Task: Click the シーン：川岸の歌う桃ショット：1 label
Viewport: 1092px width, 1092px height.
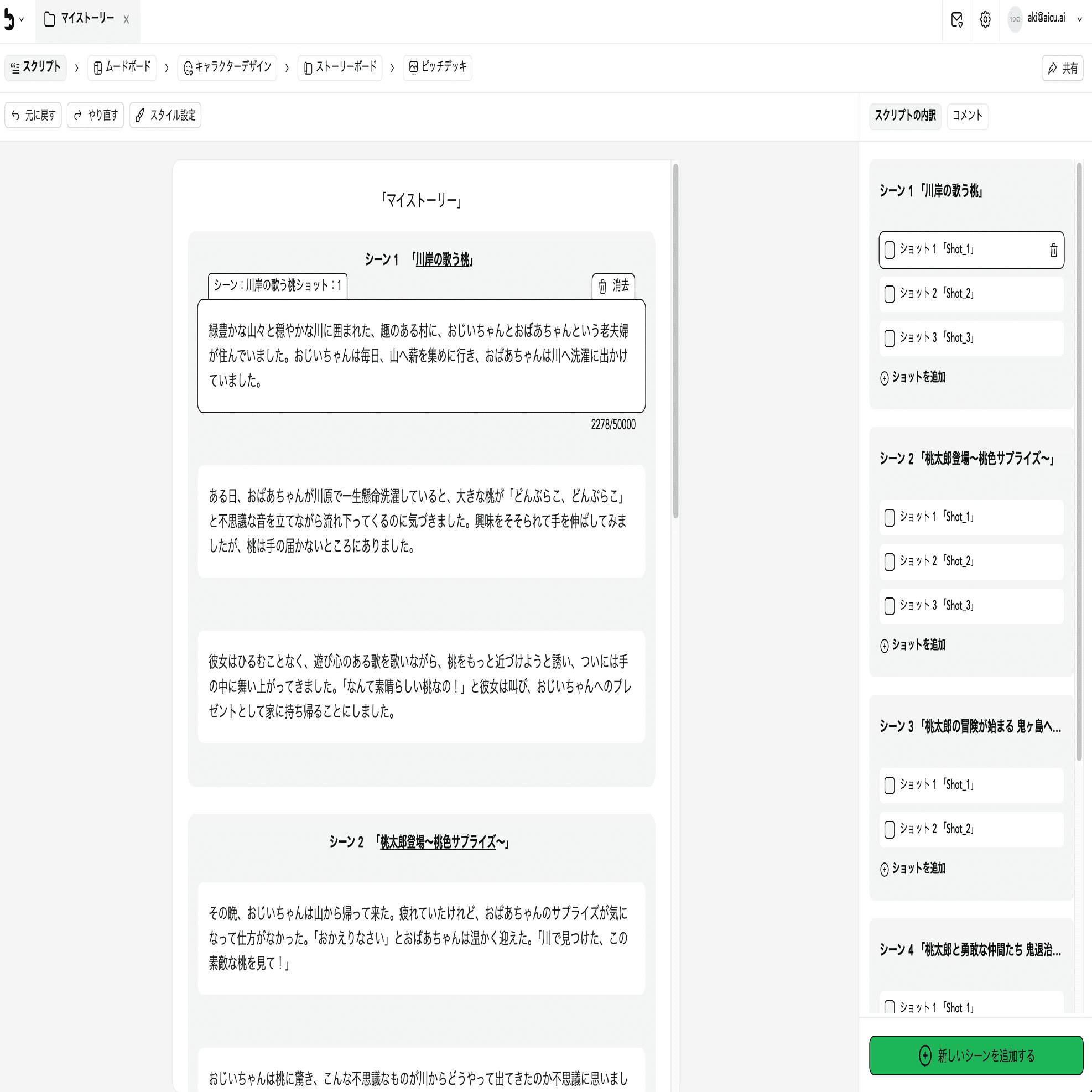Action: click(278, 286)
